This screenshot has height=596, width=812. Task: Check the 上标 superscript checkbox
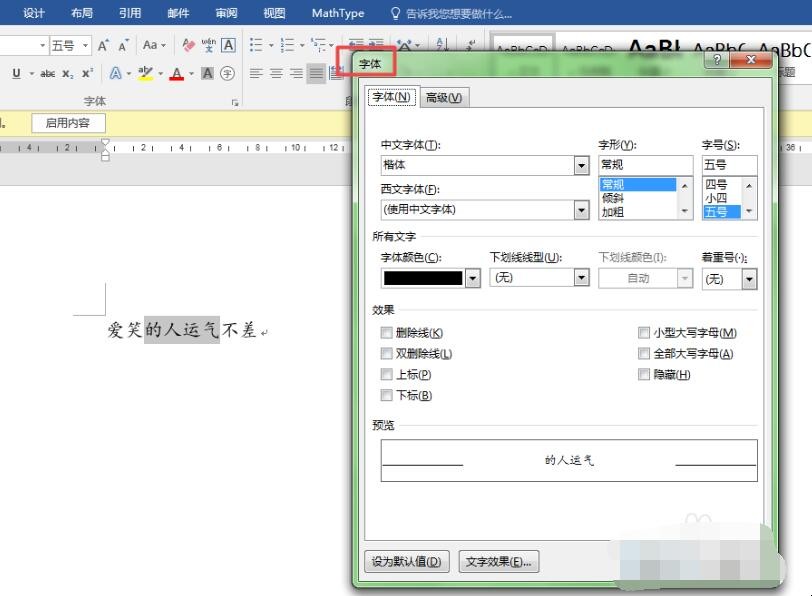[386, 375]
